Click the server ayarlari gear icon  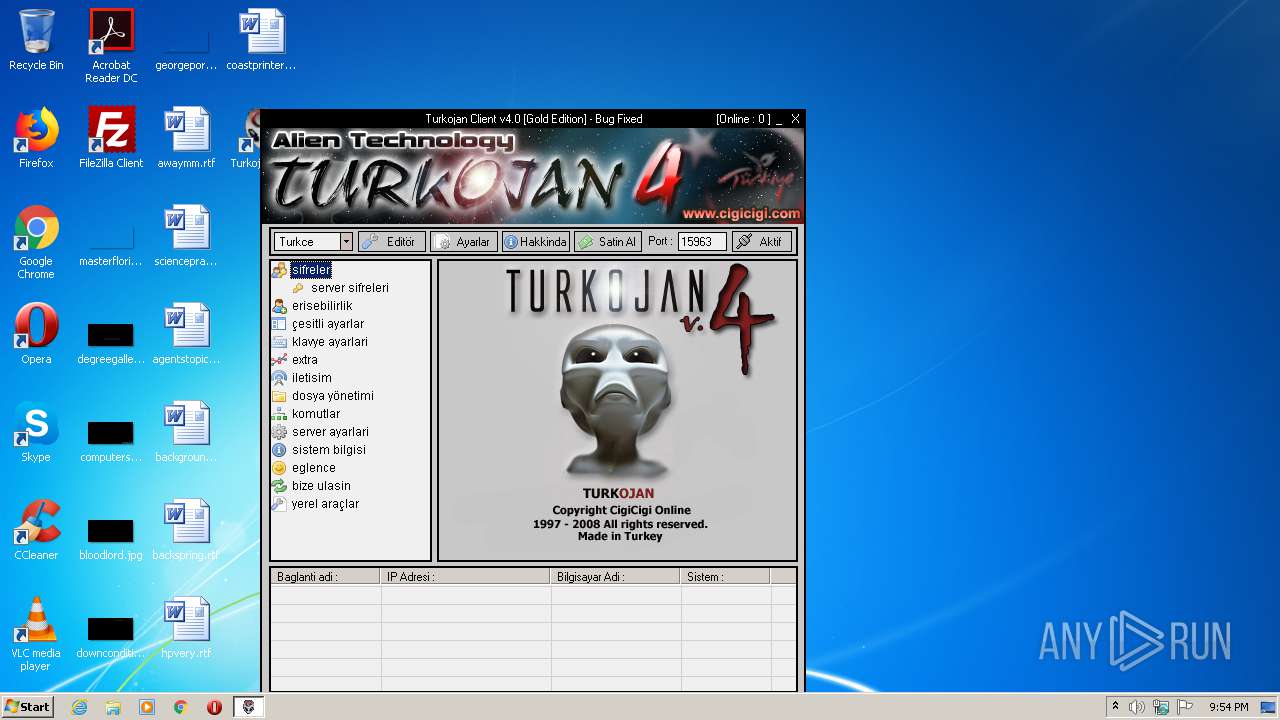pos(279,432)
